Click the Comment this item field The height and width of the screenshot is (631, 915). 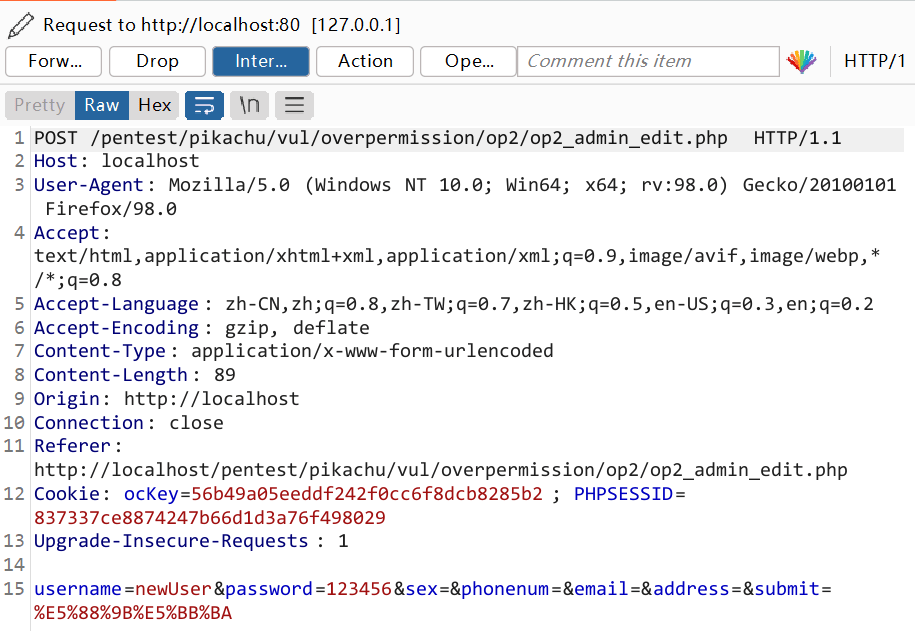pyautogui.click(x=648, y=61)
